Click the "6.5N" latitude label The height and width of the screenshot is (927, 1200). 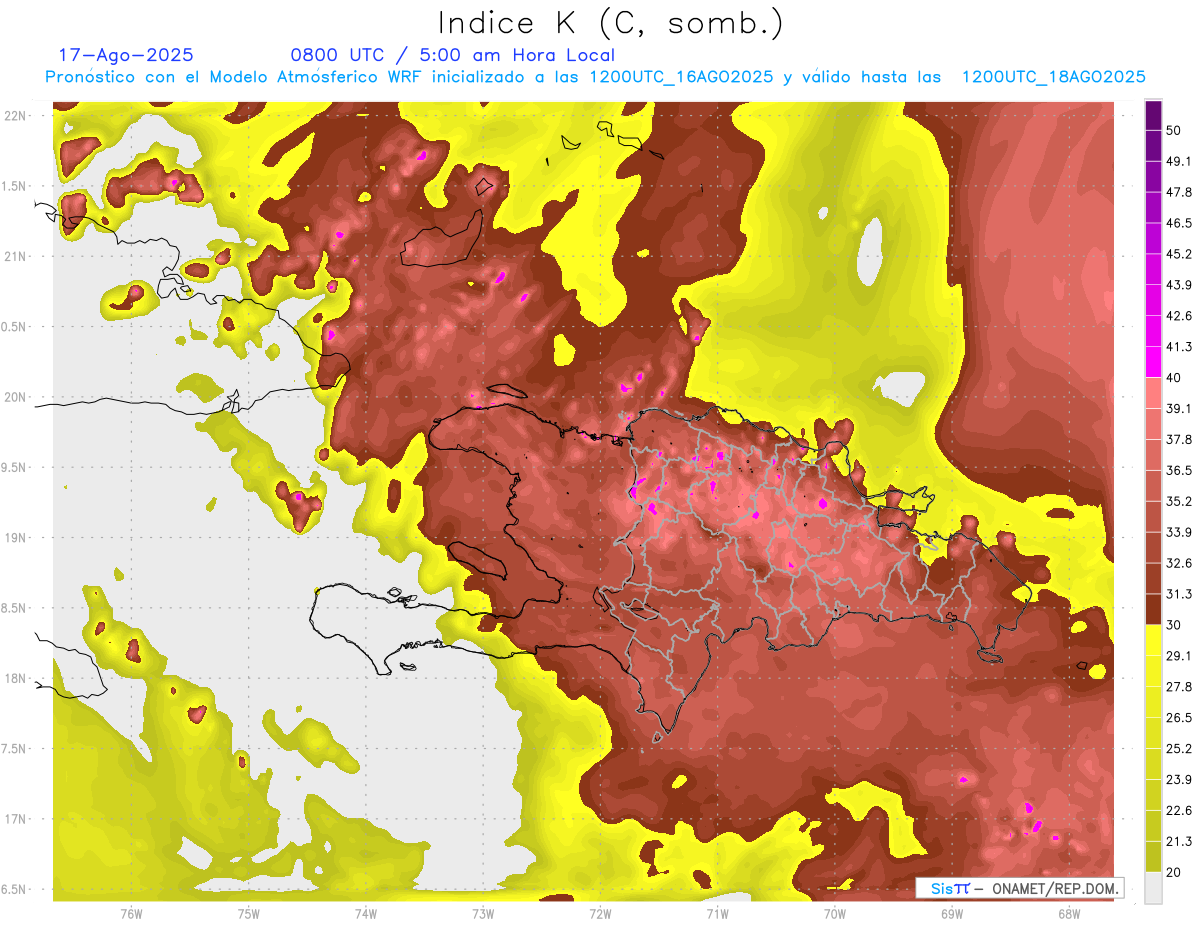point(14,889)
